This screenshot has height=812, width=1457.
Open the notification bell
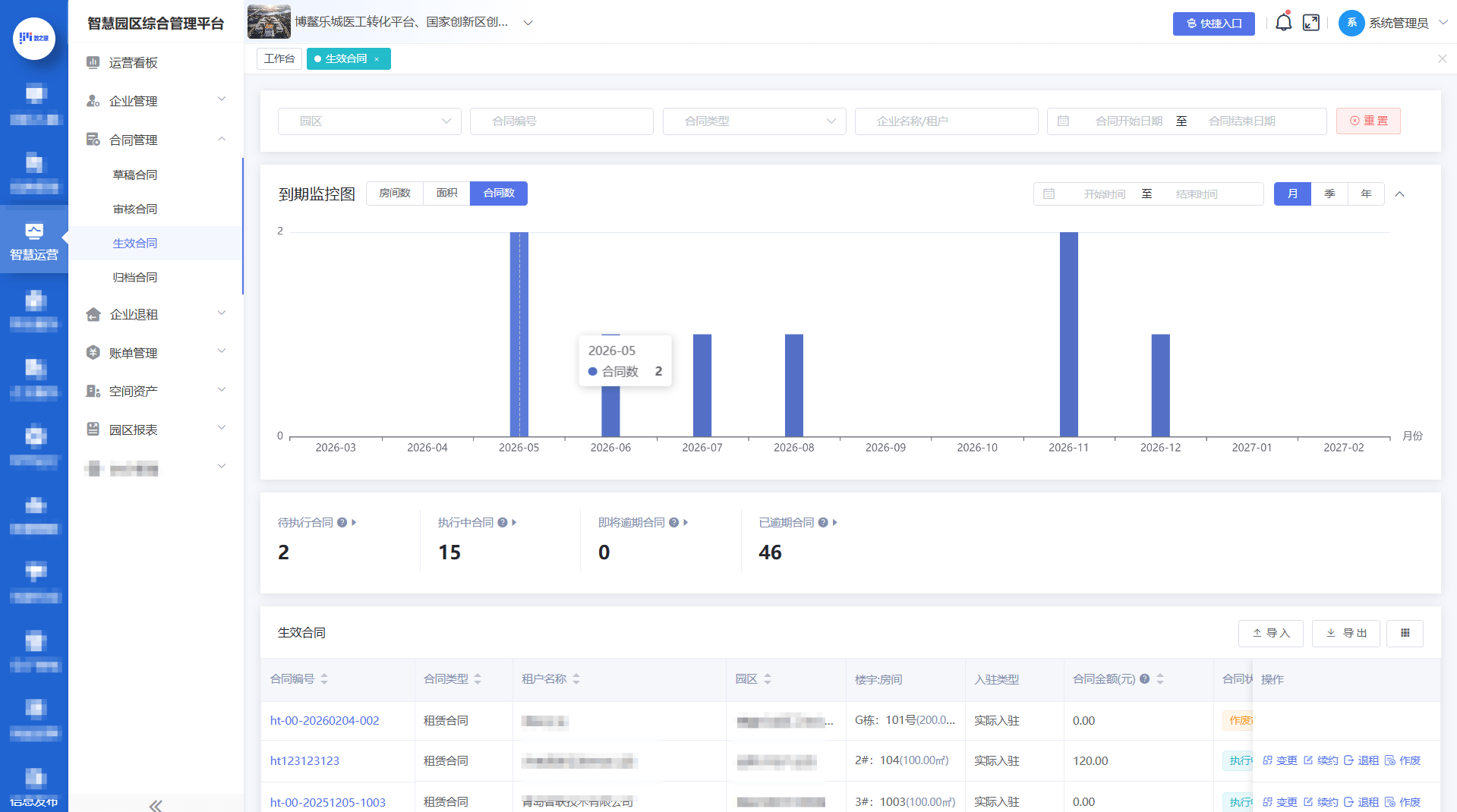pyautogui.click(x=1283, y=23)
